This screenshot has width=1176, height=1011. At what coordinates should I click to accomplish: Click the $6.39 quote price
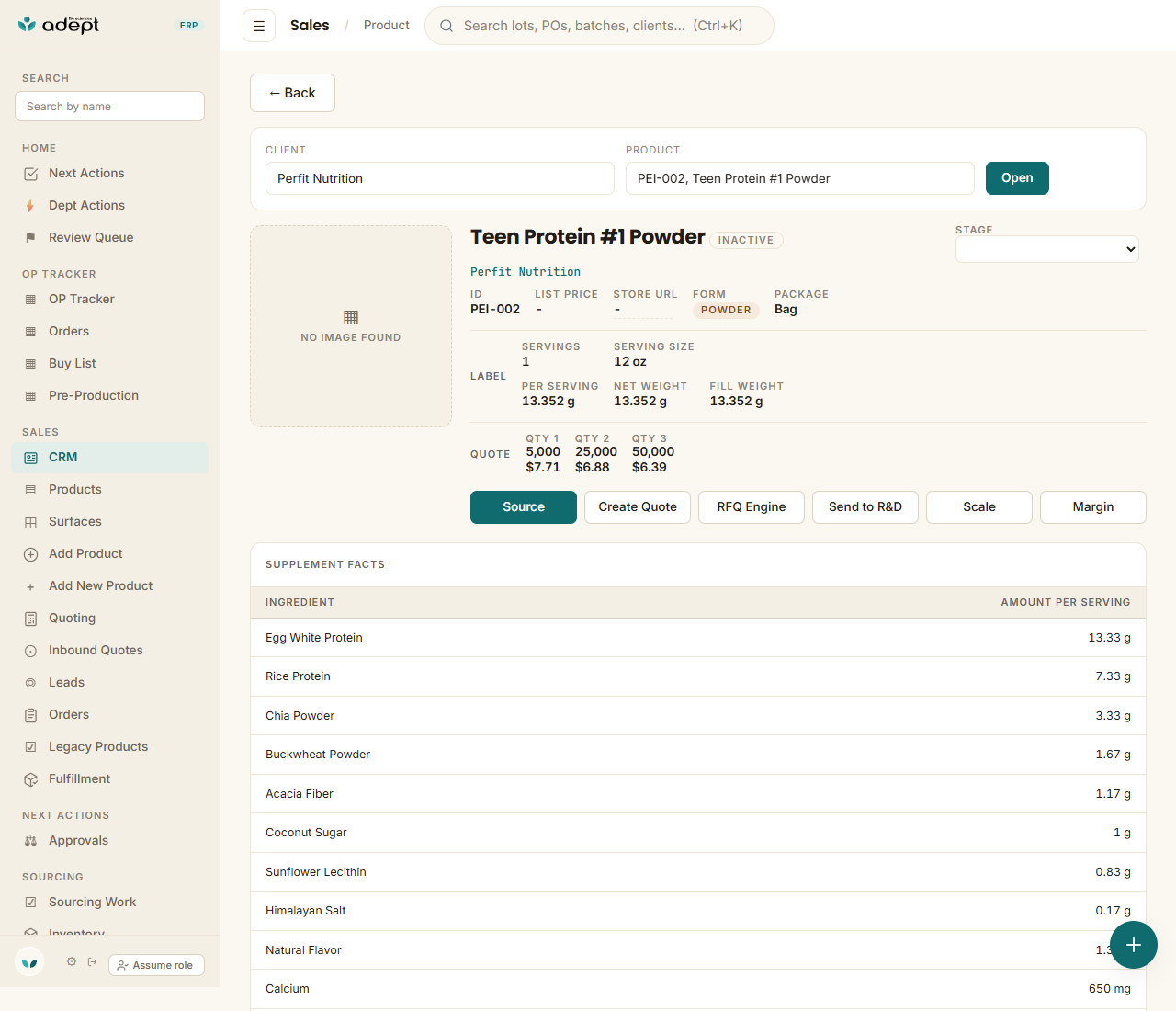pos(650,468)
